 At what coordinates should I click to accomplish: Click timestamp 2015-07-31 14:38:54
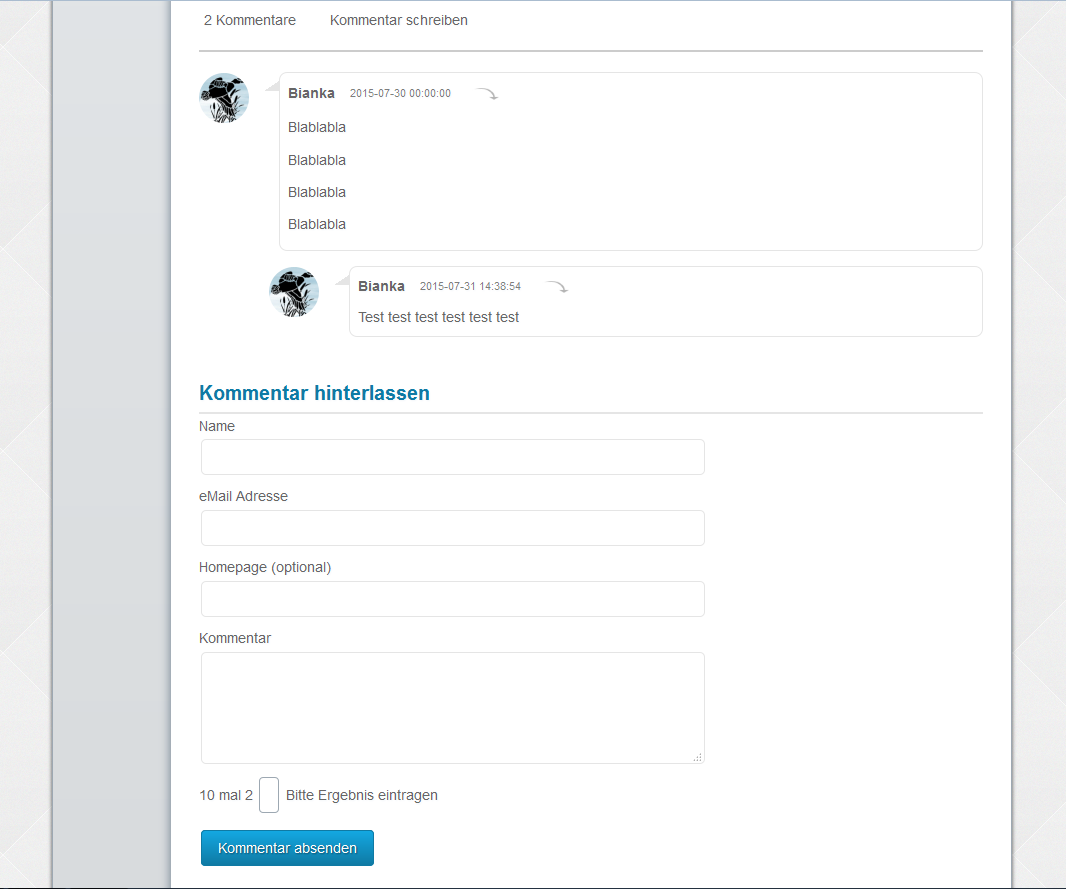470,287
